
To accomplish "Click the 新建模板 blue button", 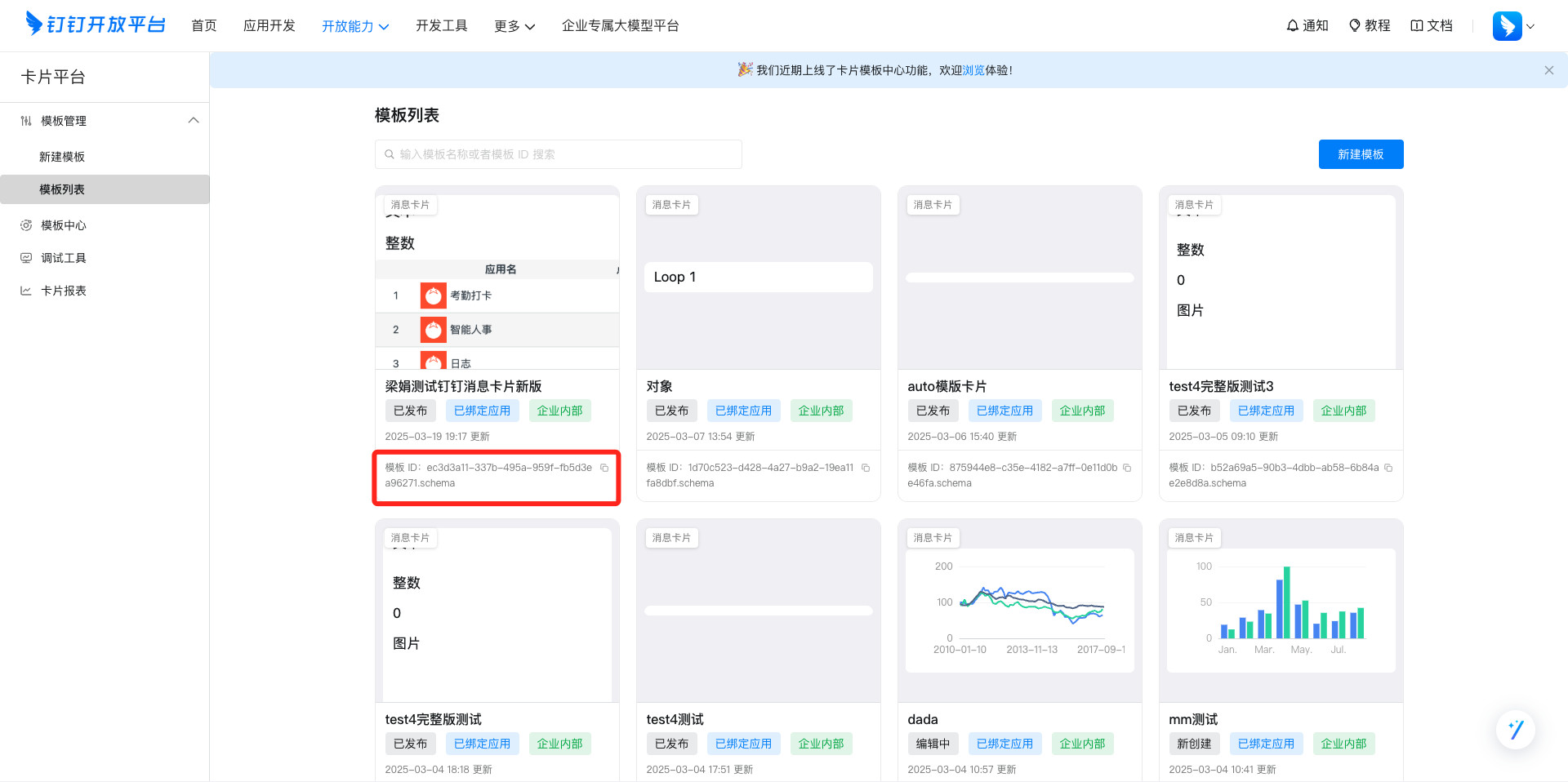I will coord(1361,154).
